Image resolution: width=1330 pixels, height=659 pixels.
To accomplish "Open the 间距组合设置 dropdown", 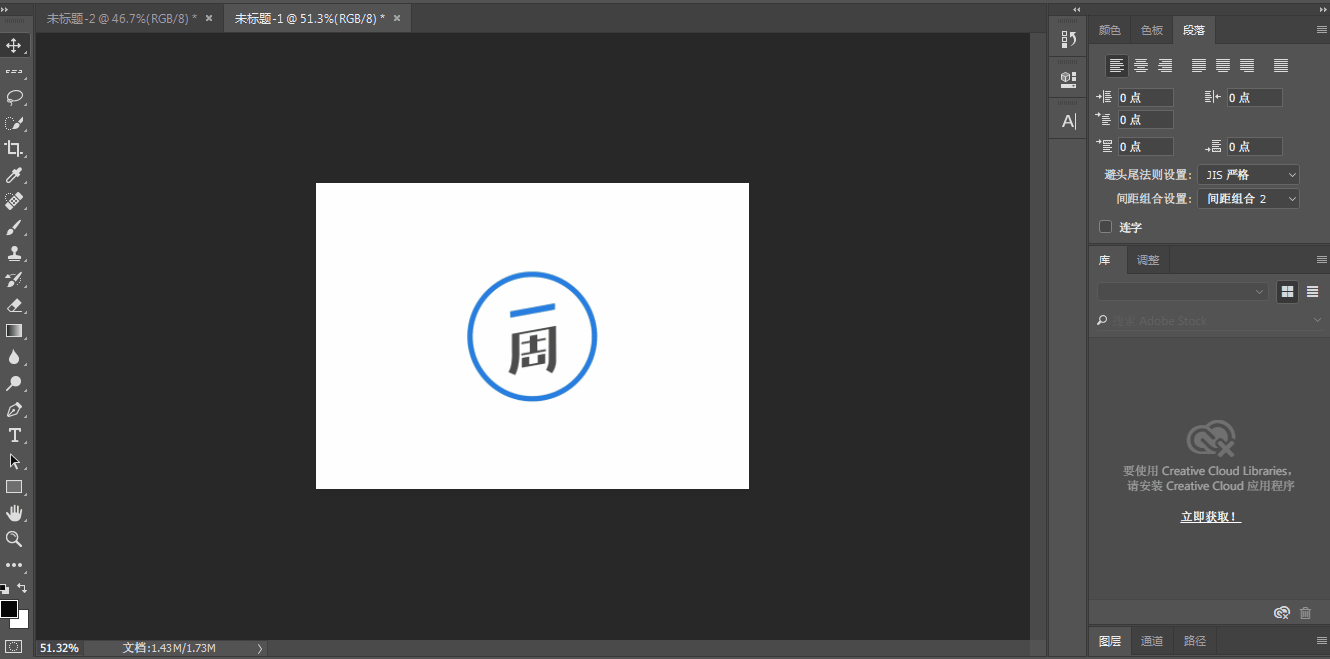I will point(1248,199).
